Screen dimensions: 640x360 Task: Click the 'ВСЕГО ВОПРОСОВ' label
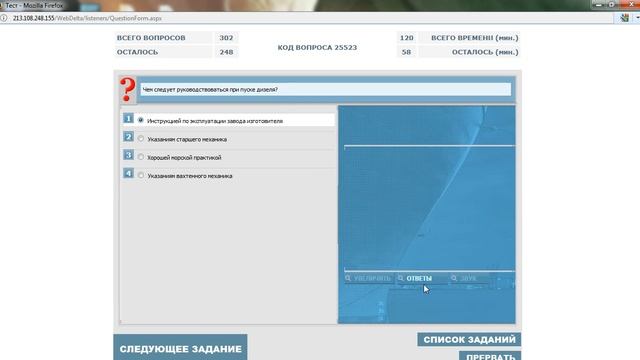tap(151, 38)
